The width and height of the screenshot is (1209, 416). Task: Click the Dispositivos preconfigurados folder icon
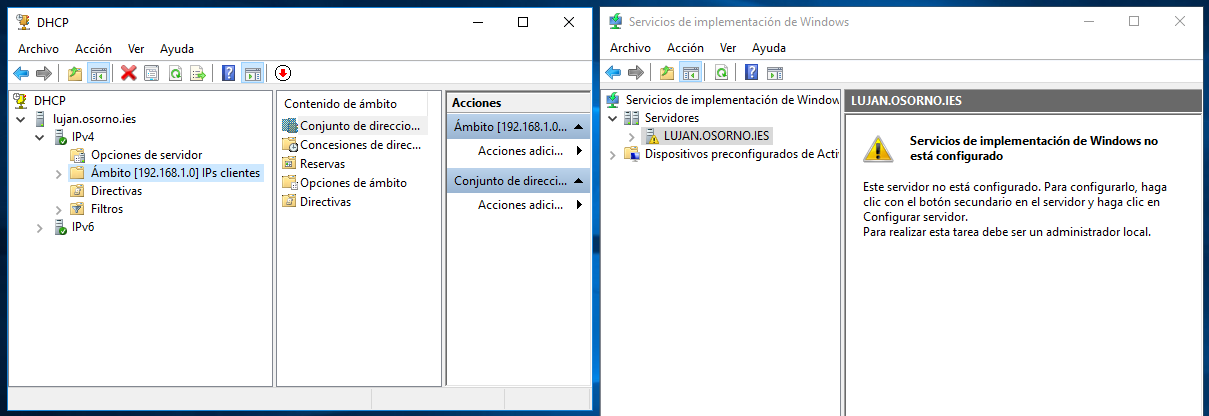[632, 154]
